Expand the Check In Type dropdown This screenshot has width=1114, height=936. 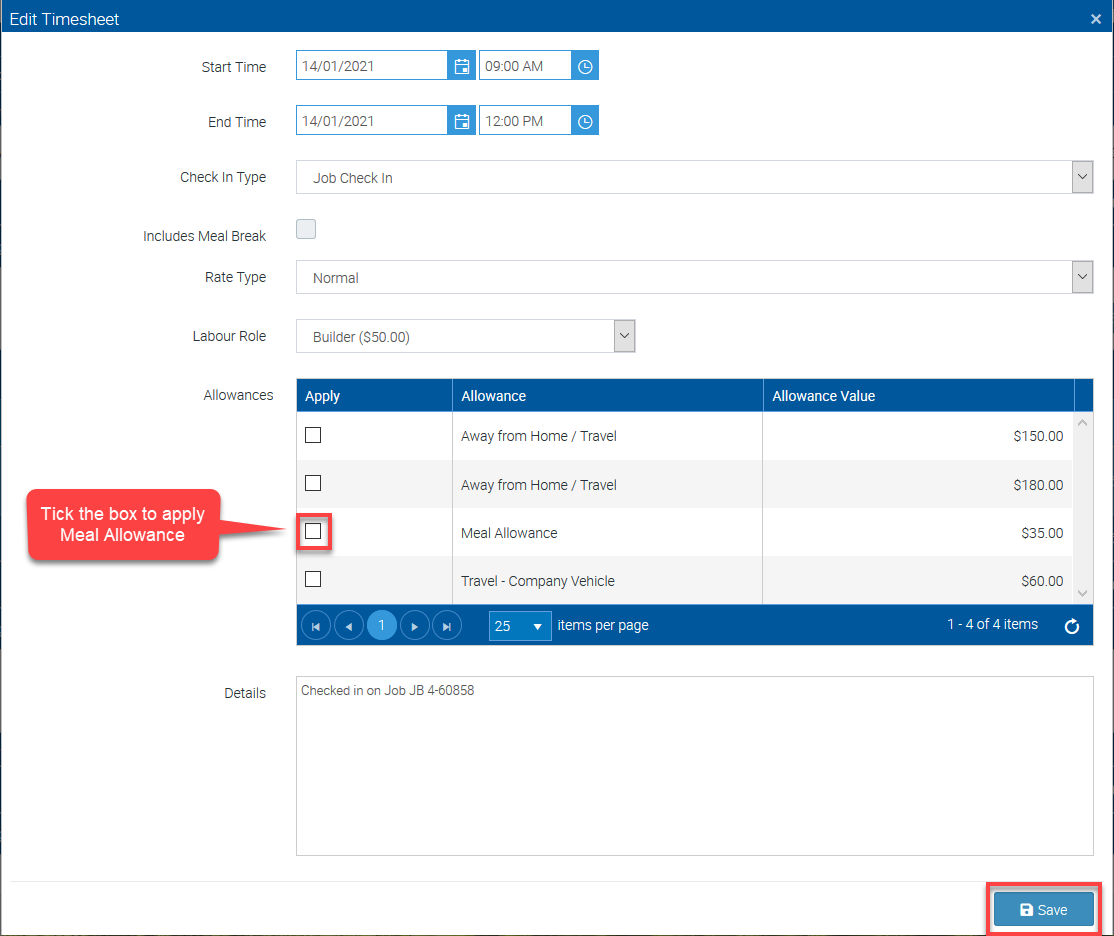tap(1082, 177)
